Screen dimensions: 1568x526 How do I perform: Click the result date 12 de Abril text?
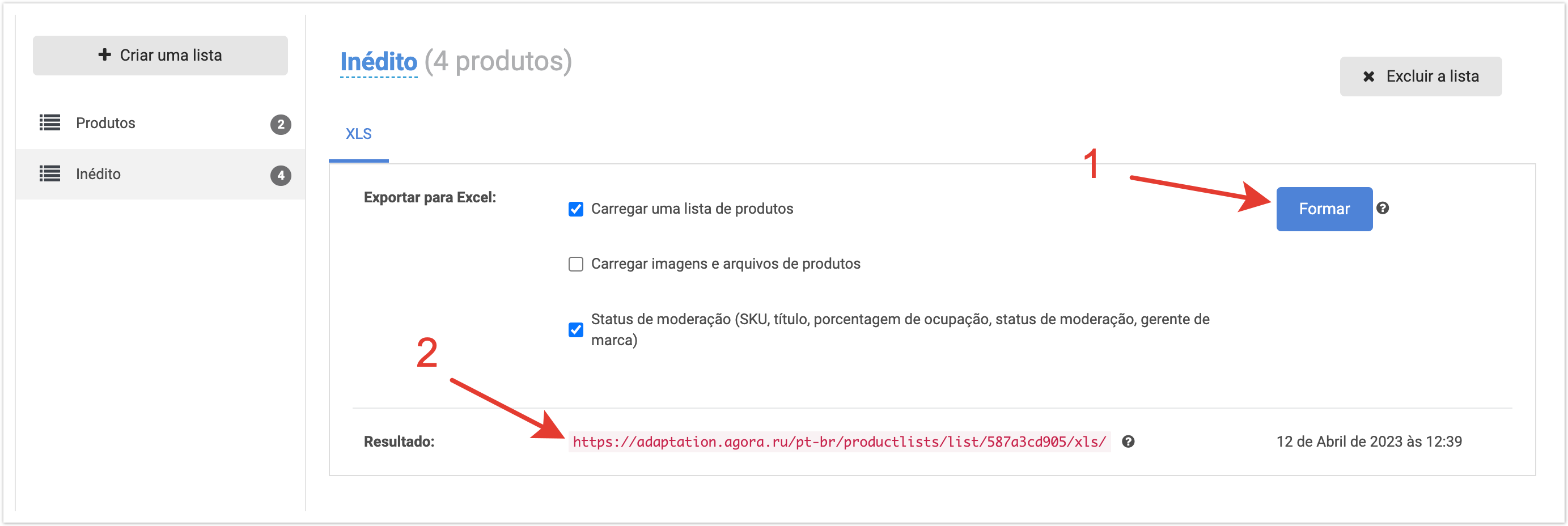1368,442
